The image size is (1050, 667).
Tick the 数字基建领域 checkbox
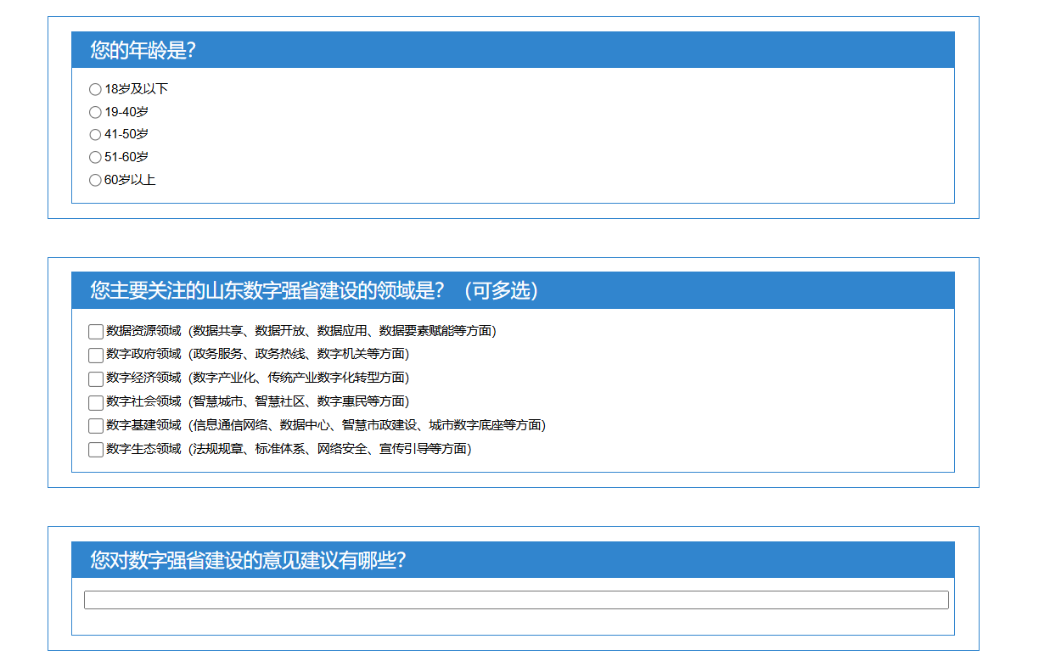coord(96,426)
